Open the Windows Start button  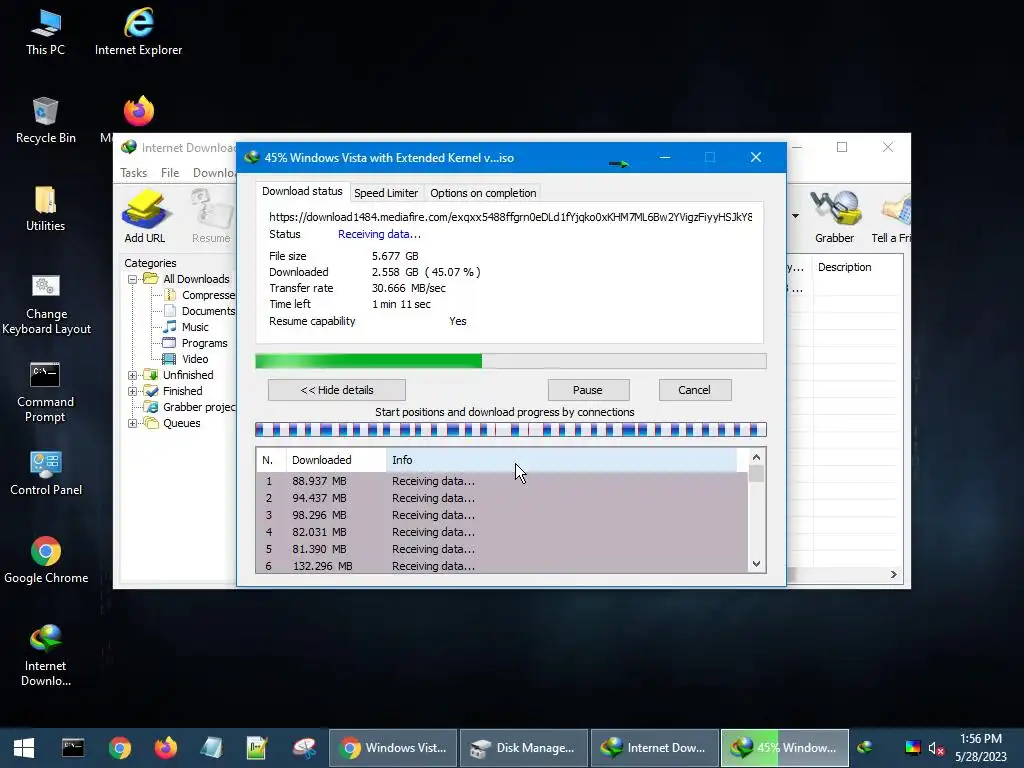[x=24, y=748]
